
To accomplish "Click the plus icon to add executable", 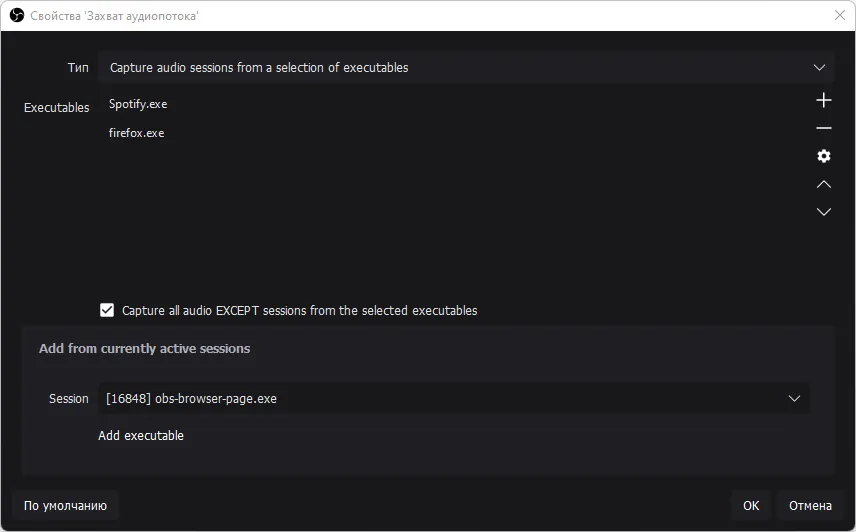I will pyautogui.click(x=823, y=100).
